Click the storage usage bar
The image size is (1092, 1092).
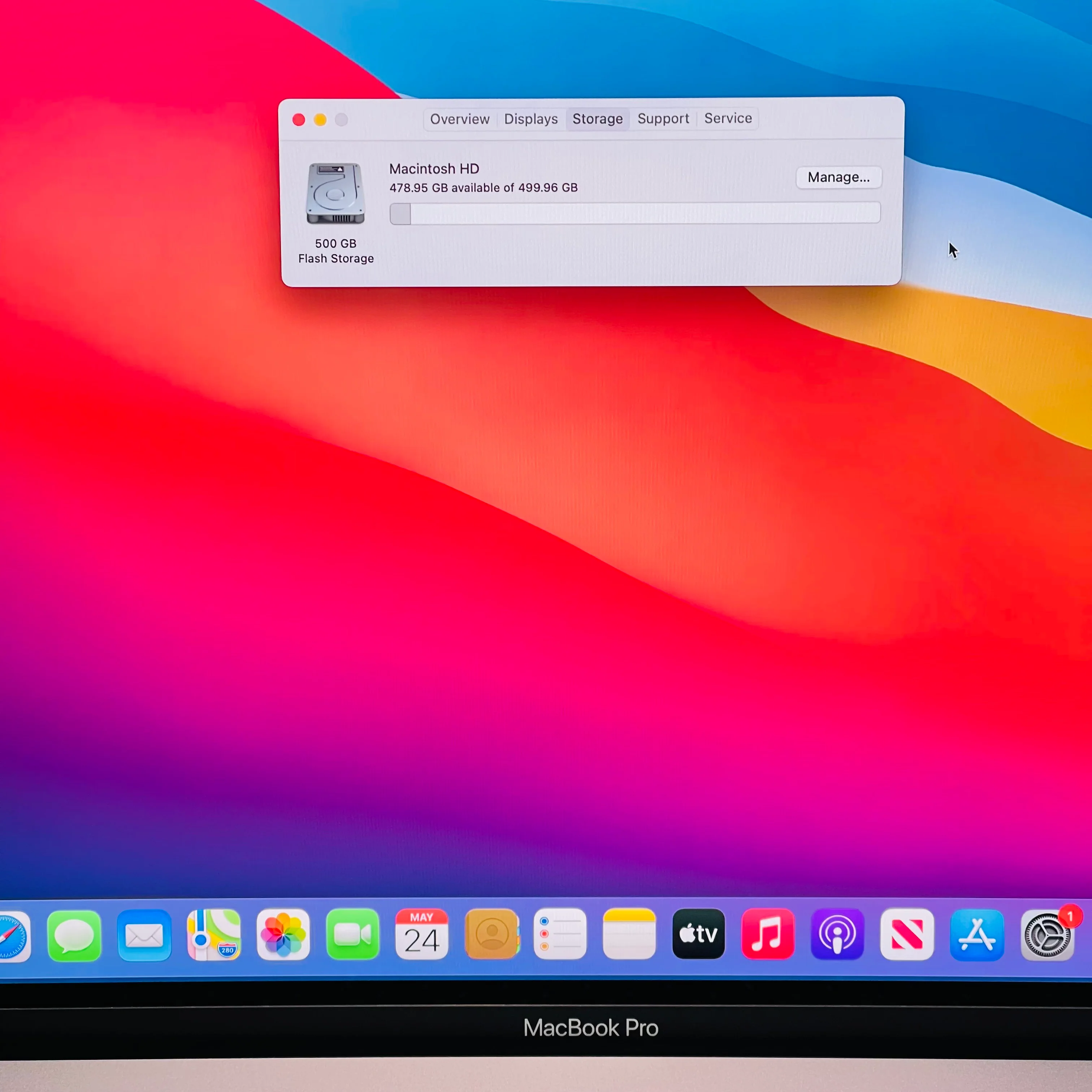pyautogui.click(x=635, y=213)
